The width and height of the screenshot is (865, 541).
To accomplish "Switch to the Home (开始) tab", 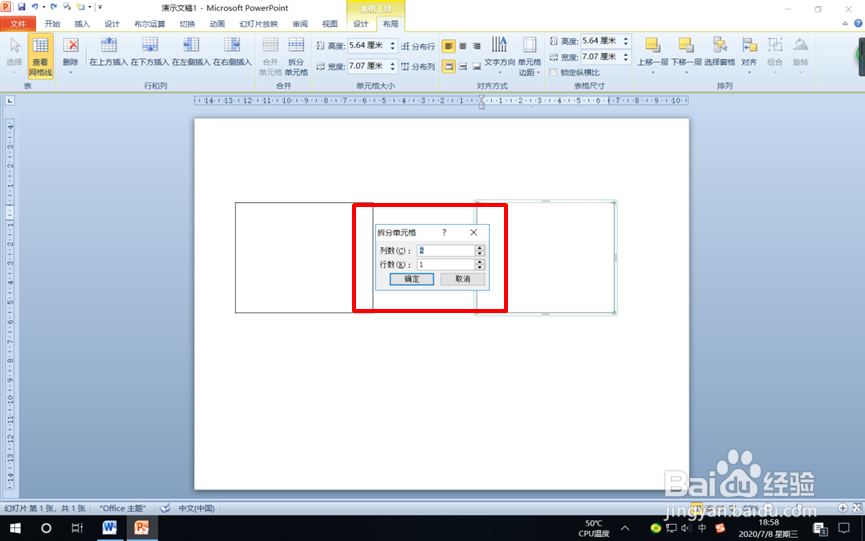I will (x=52, y=24).
